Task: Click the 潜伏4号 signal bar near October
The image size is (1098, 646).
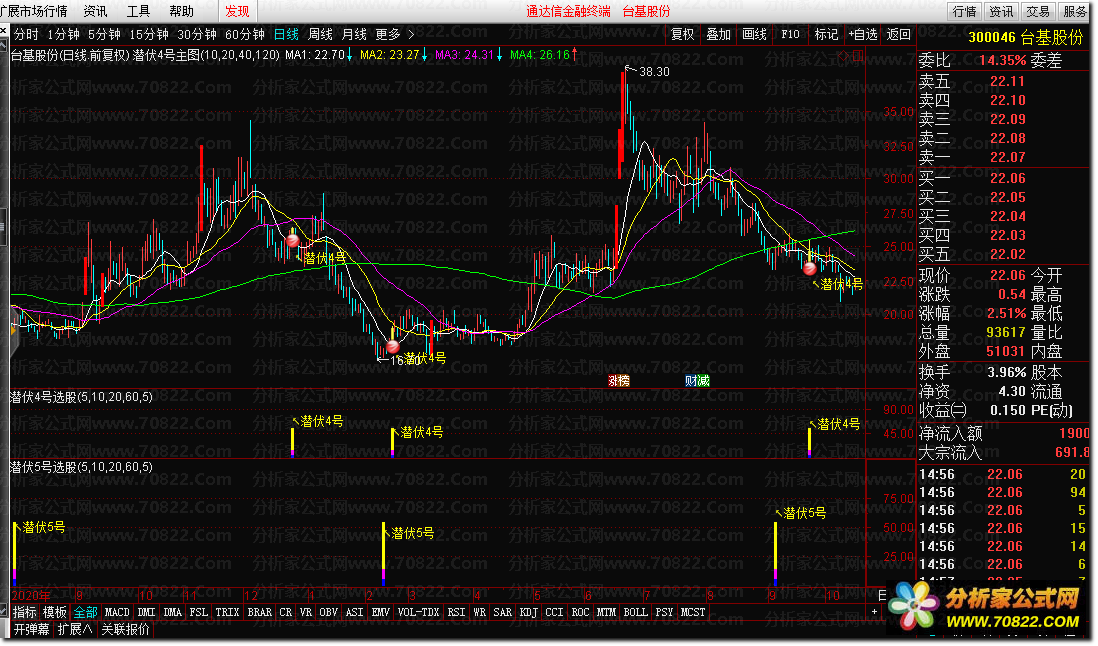Action: click(x=809, y=442)
